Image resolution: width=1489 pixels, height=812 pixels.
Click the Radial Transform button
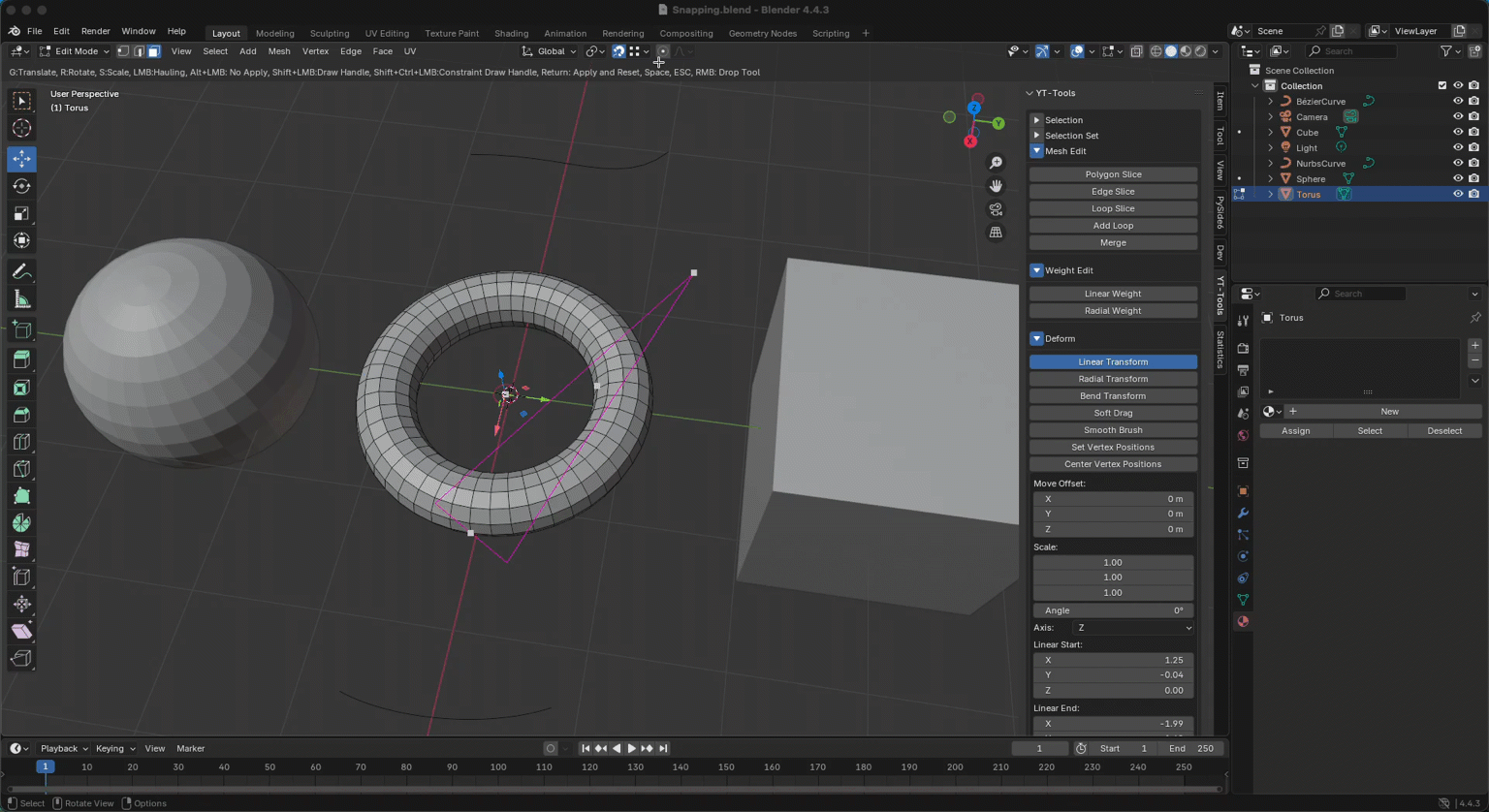tap(1113, 379)
